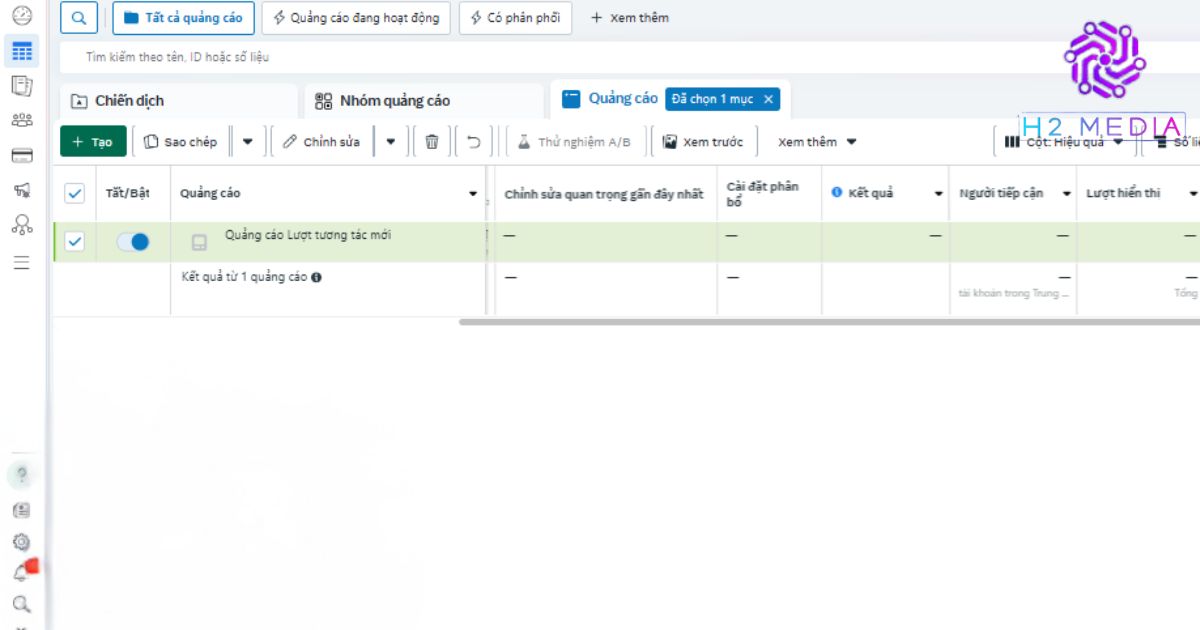Delete the selected ad with trash icon

(x=432, y=142)
